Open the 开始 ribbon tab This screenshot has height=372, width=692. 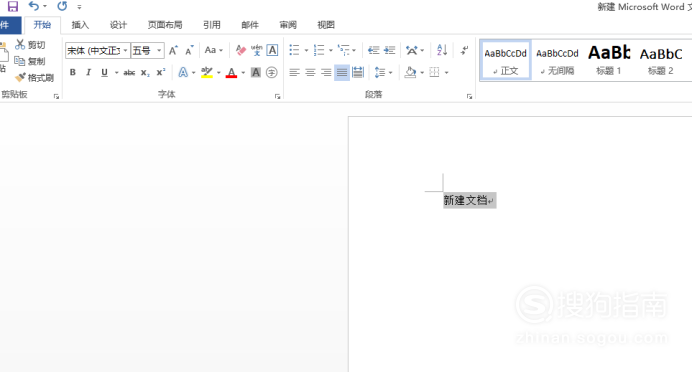(42, 25)
